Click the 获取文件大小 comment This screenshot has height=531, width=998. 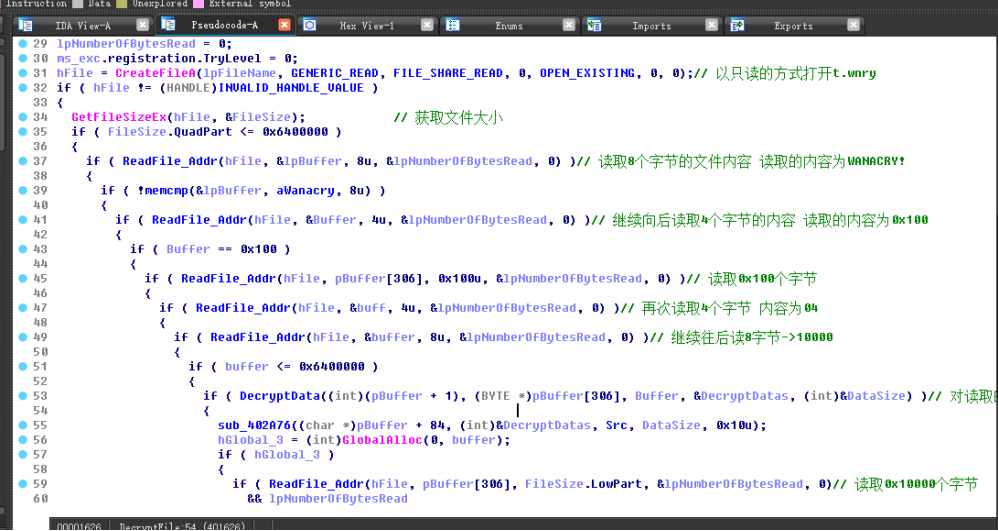coord(449,117)
